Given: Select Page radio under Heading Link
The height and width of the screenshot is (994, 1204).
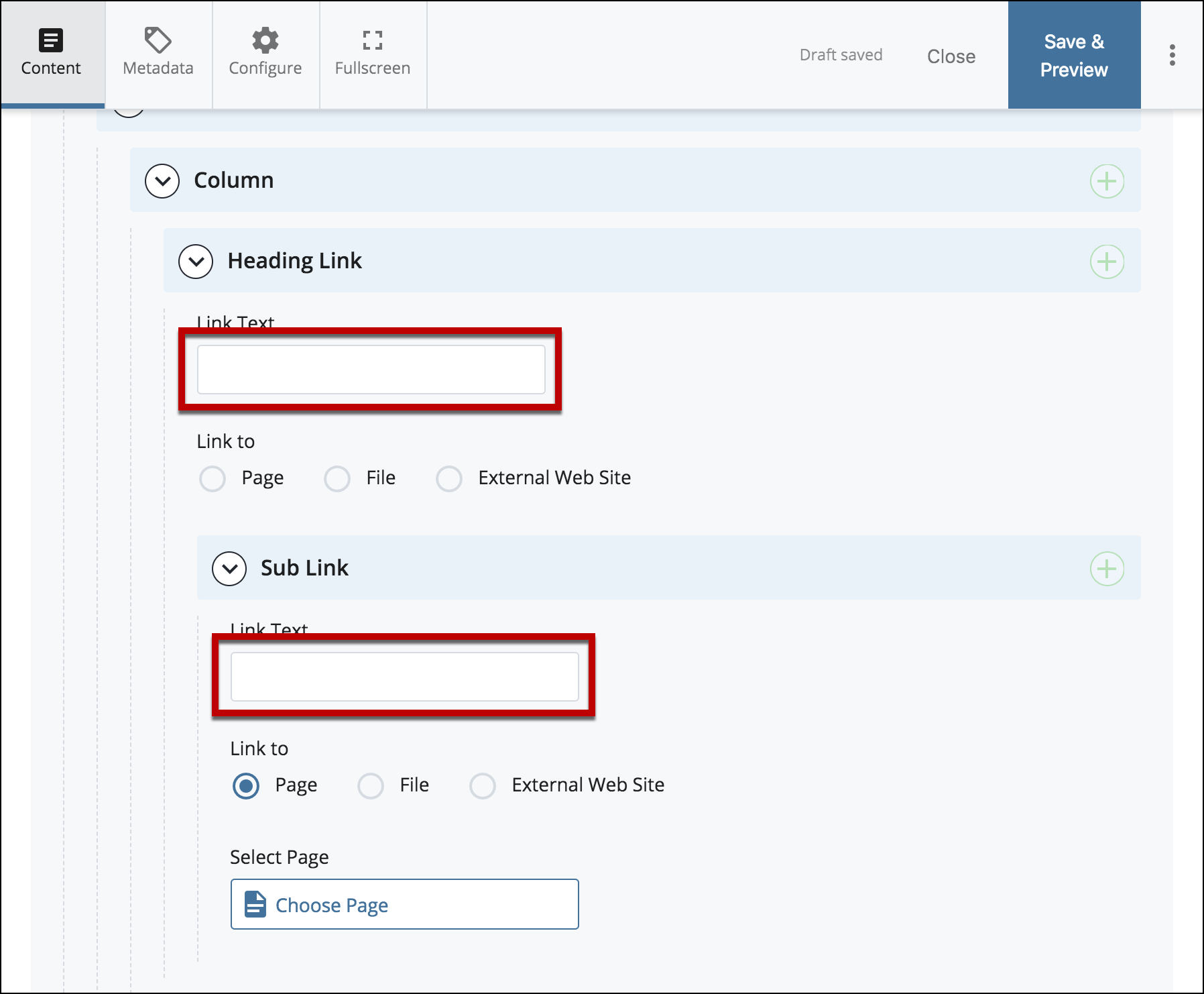Looking at the screenshot, I should pyautogui.click(x=213, y=479).
